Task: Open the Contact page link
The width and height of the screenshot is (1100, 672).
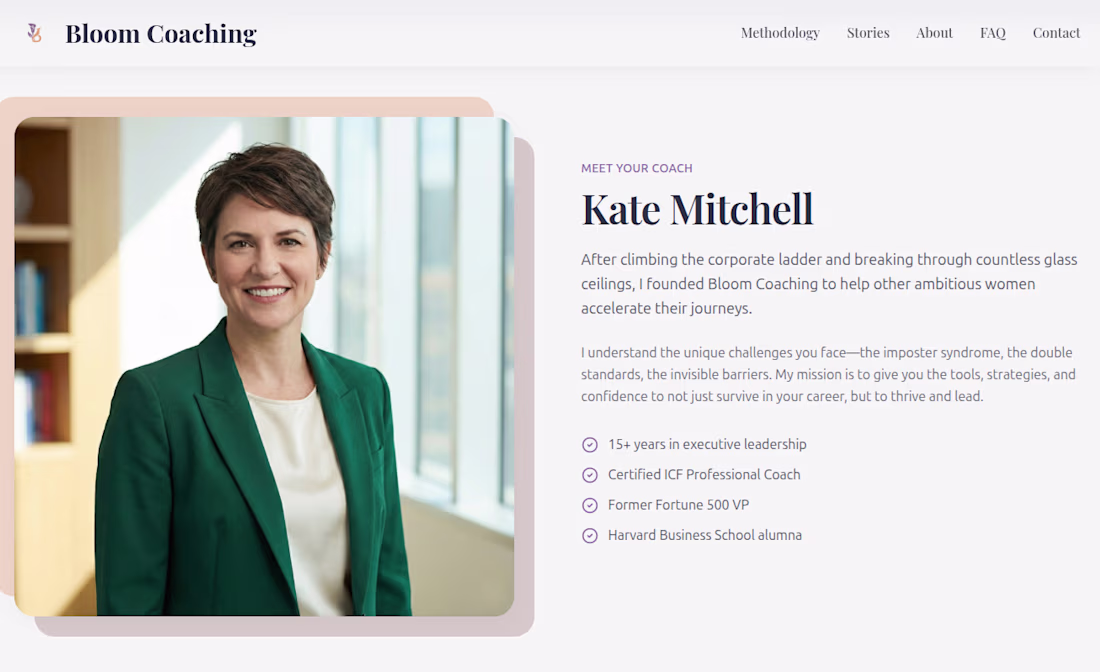Action: click(1057, 33)
